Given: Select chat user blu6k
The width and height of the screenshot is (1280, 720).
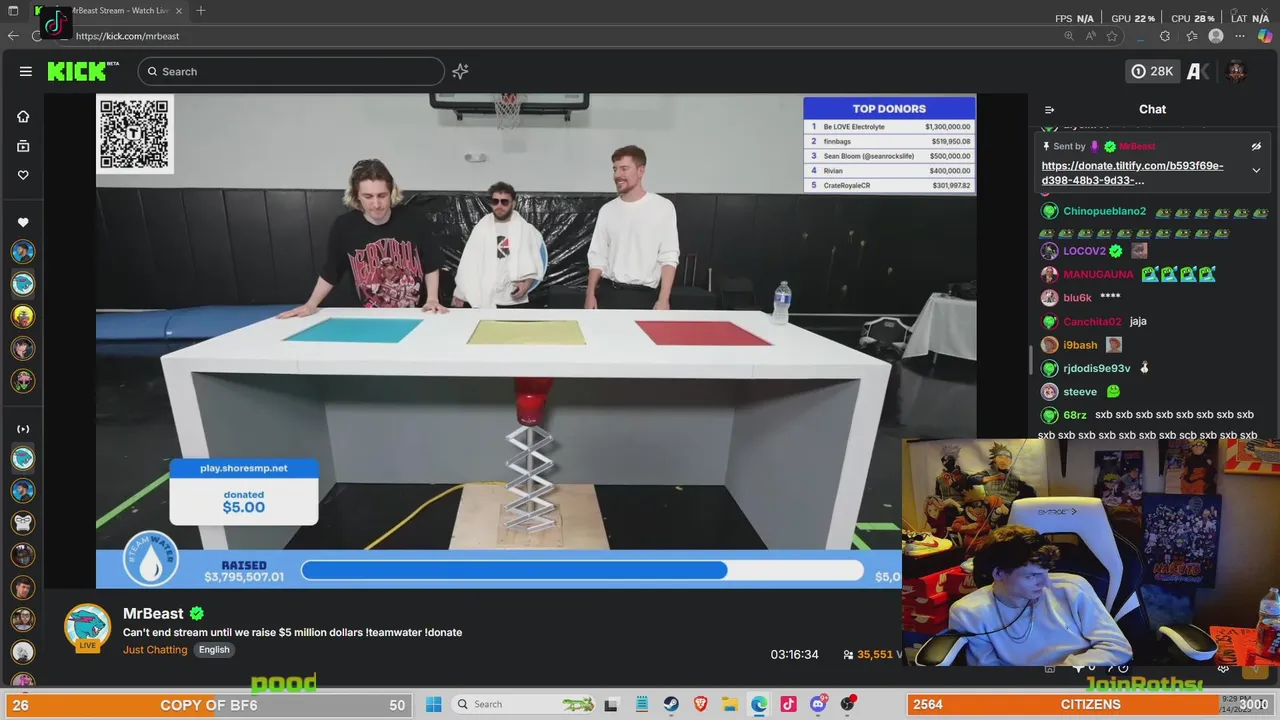Looking at the screenshot, I should 1077,298.
